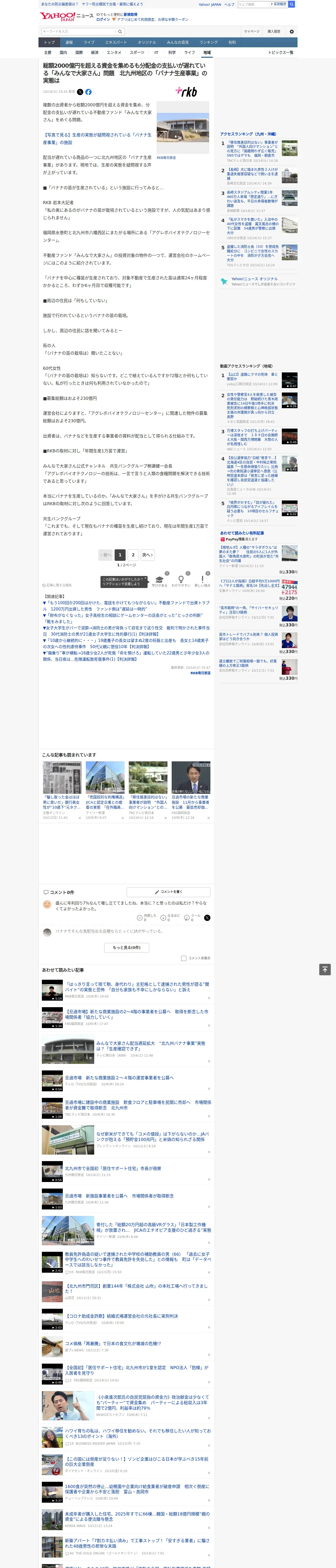Open related link もう100回か200回はかけた
The image size is (336, 1568).
[x=126, y=606]
